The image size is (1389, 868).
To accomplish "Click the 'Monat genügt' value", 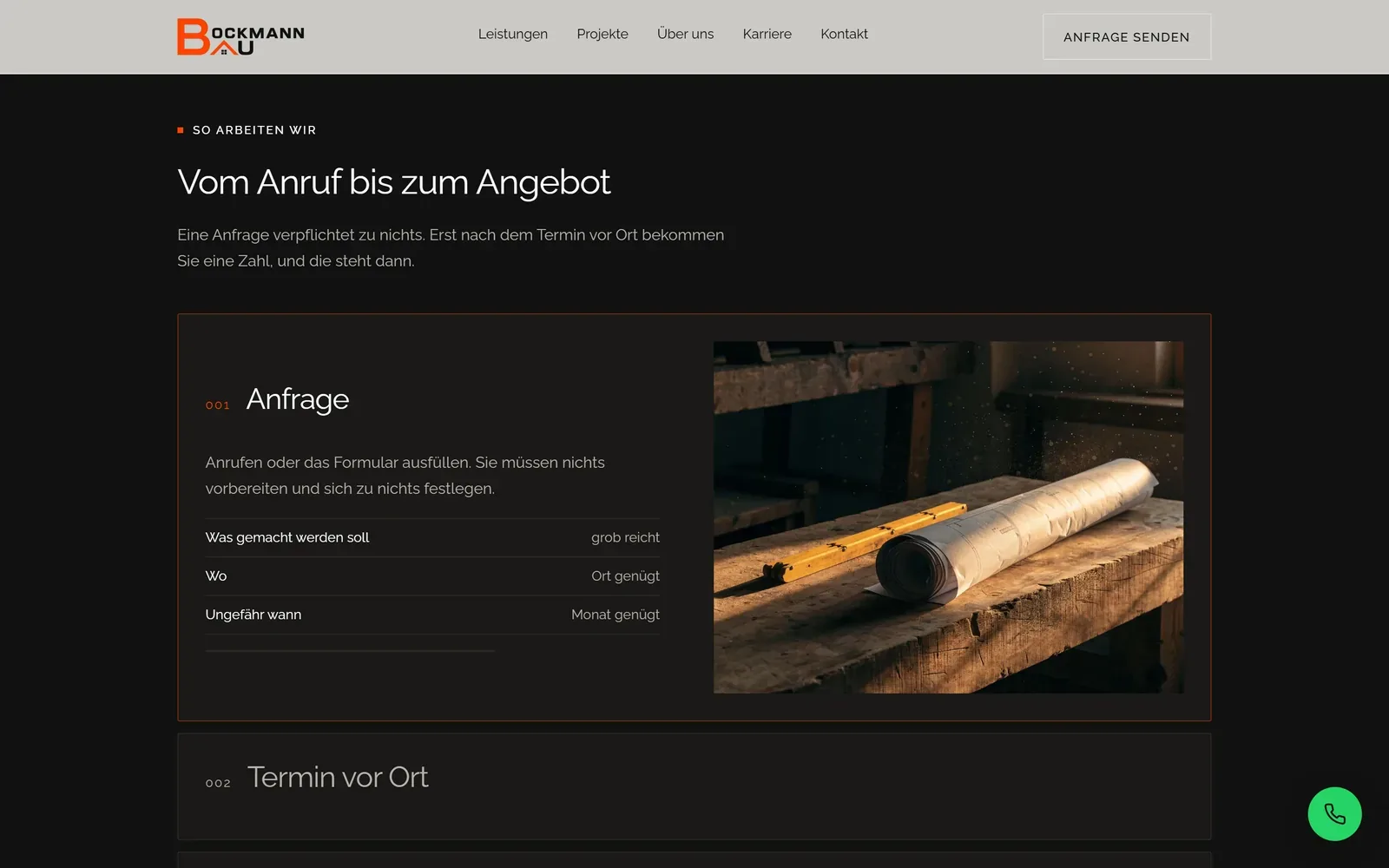I will click(616, 615).
